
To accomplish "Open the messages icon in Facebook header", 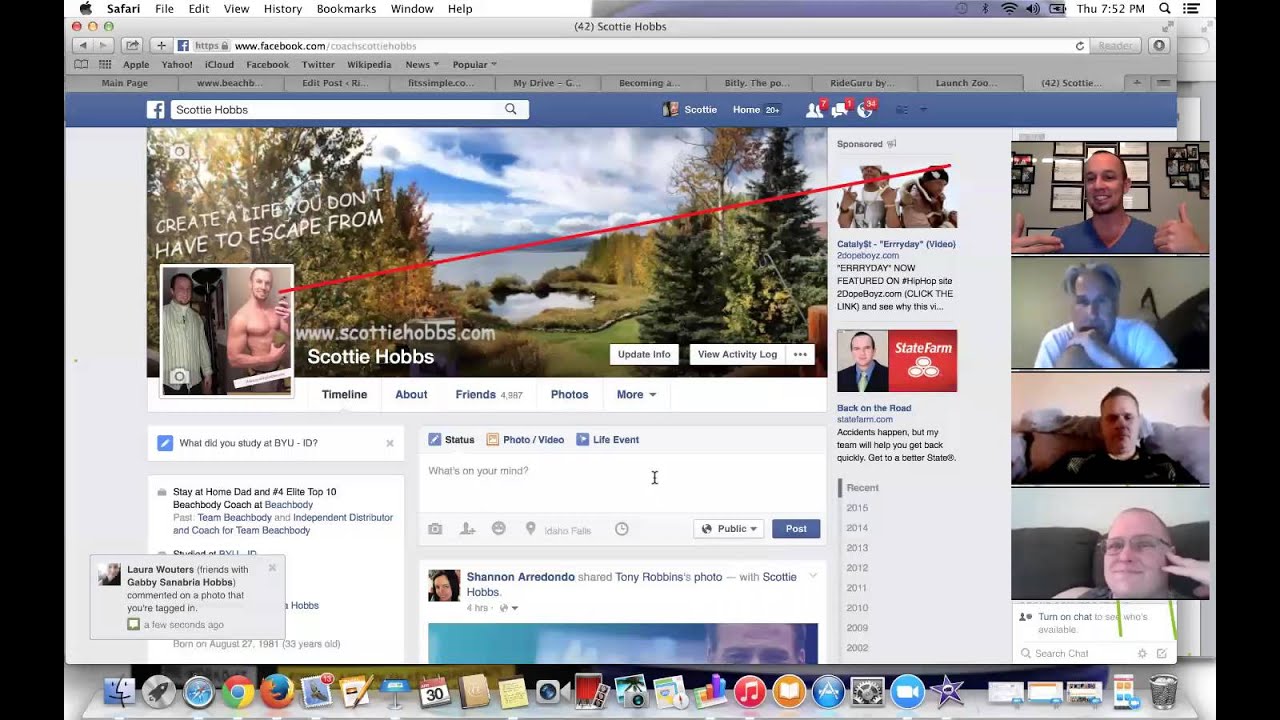I will click(840, 109).
